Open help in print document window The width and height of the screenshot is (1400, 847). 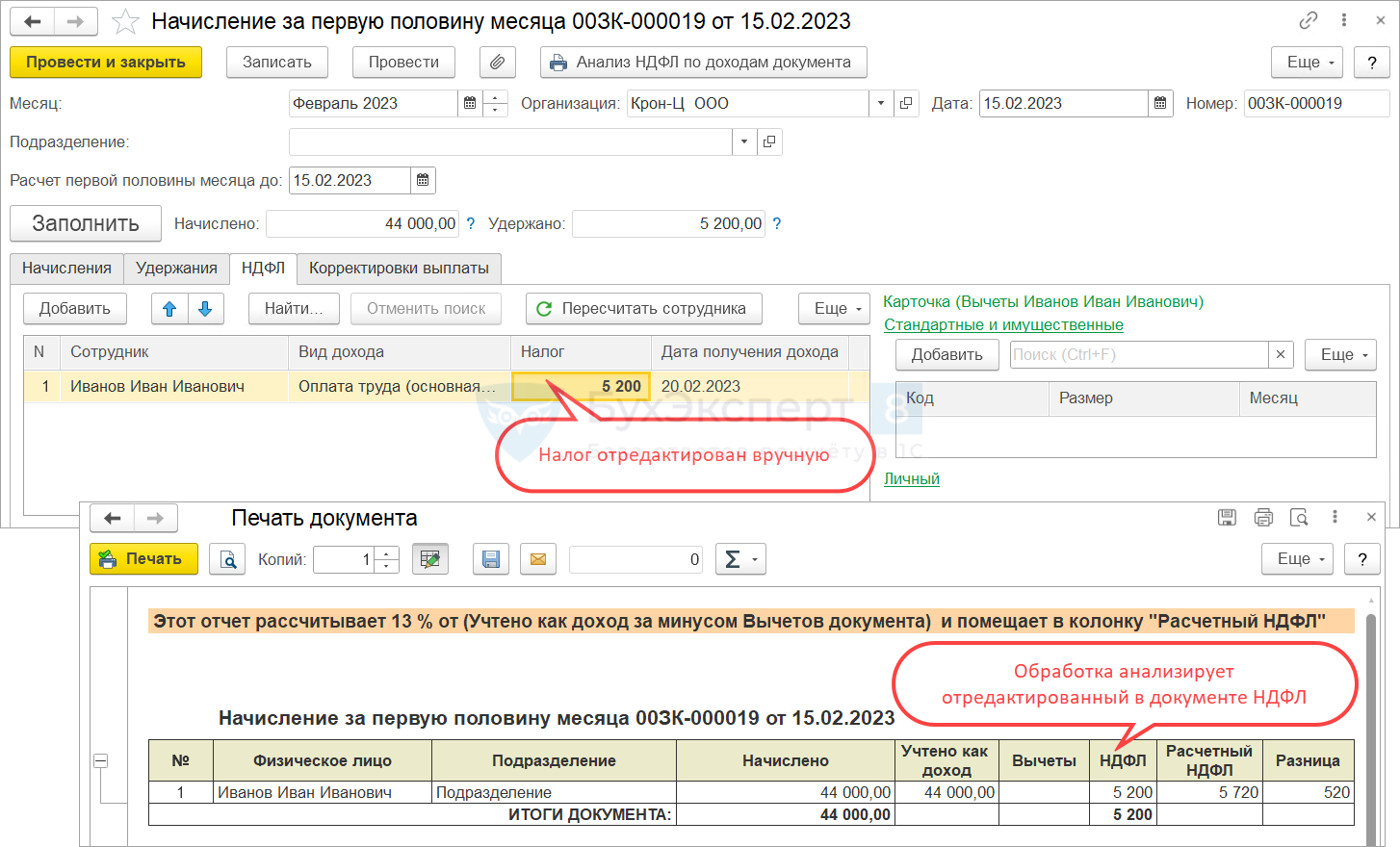point(1361,559)
